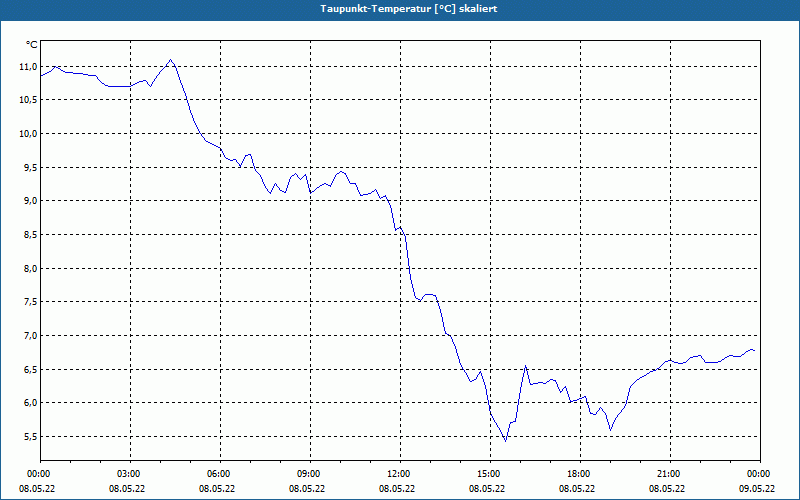
Task: Click the 9,0 y-axis label
Action: pyautogui.click(x=30, y=201)
